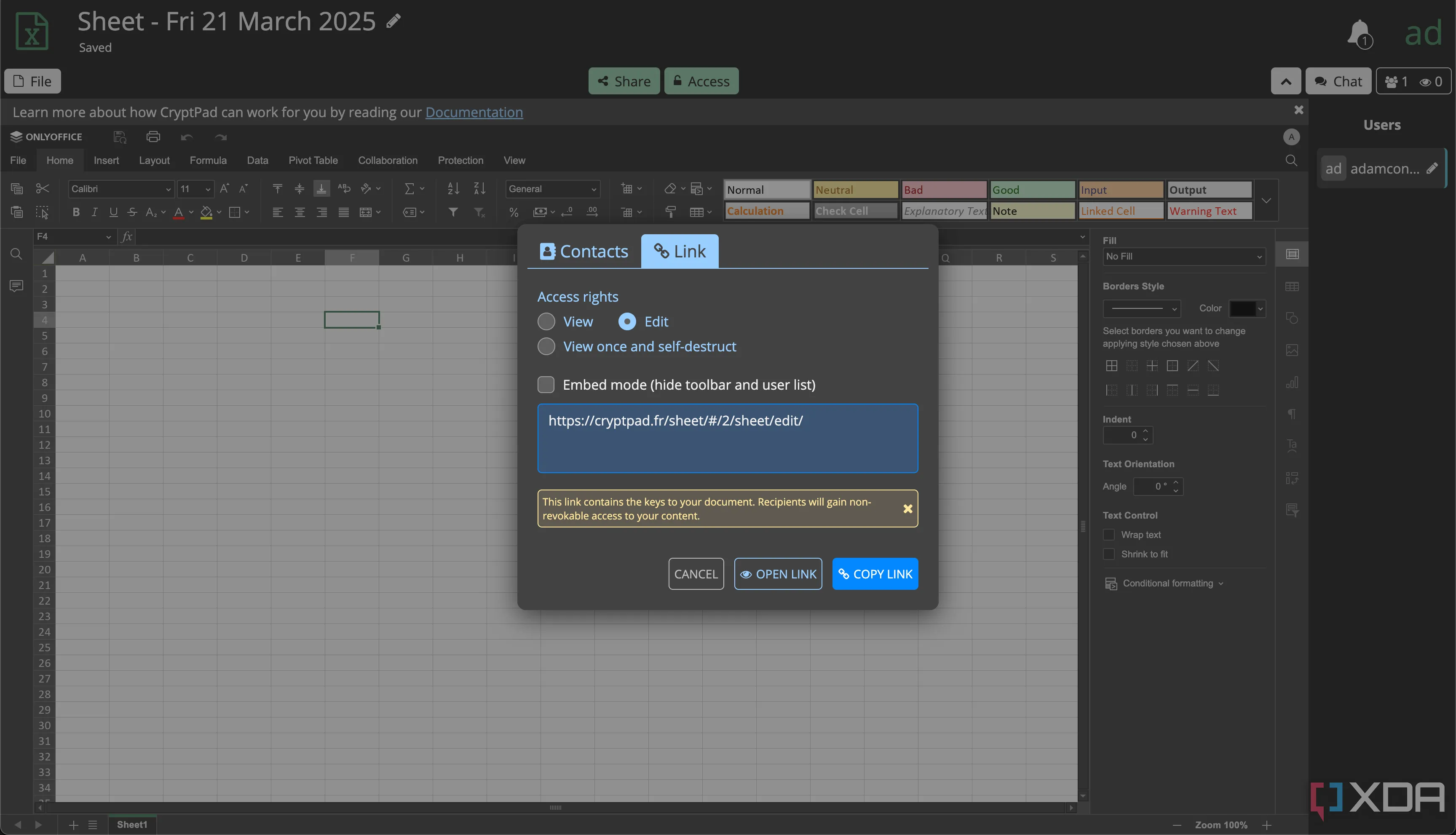Click the fill color bucket icon
The height and width of the screenshot is (835, 1456).
click(206, 212)
